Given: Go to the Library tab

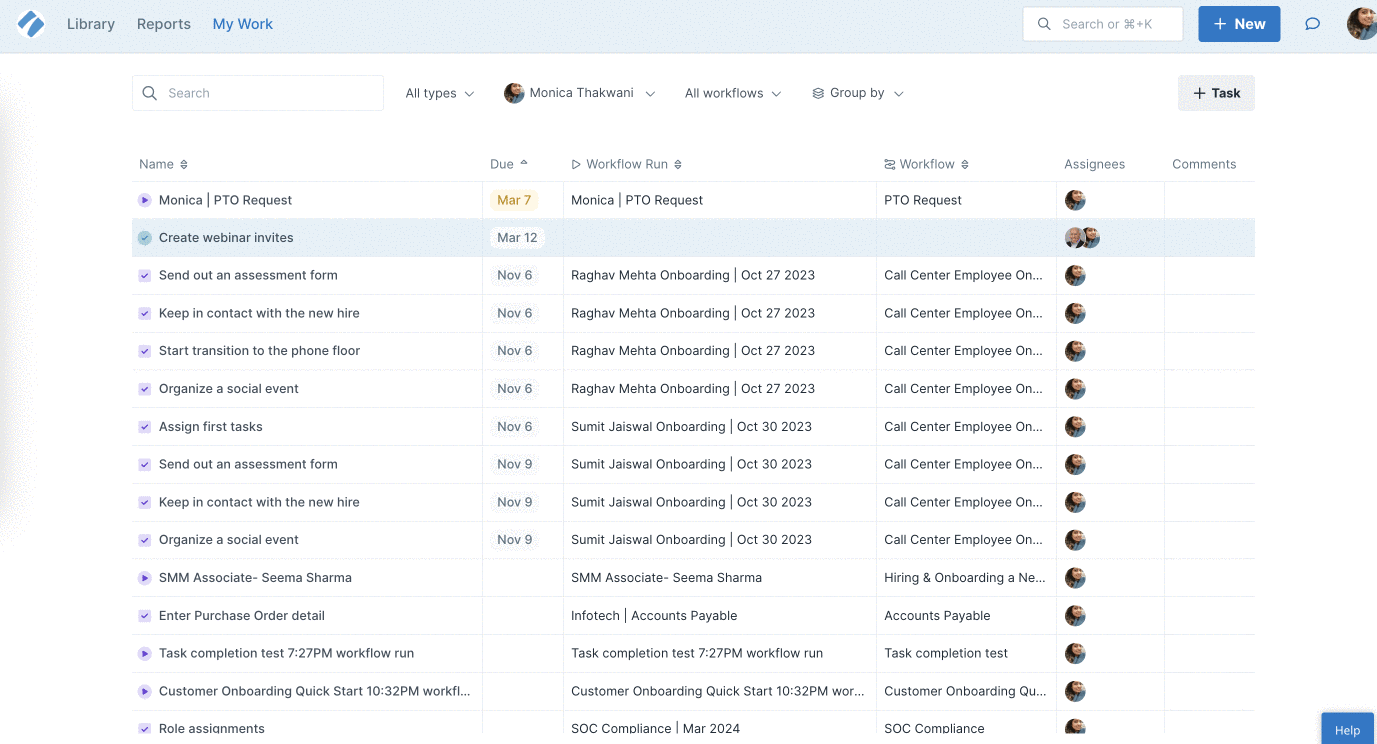Looking at the screenshot, I should click(91, 24).
